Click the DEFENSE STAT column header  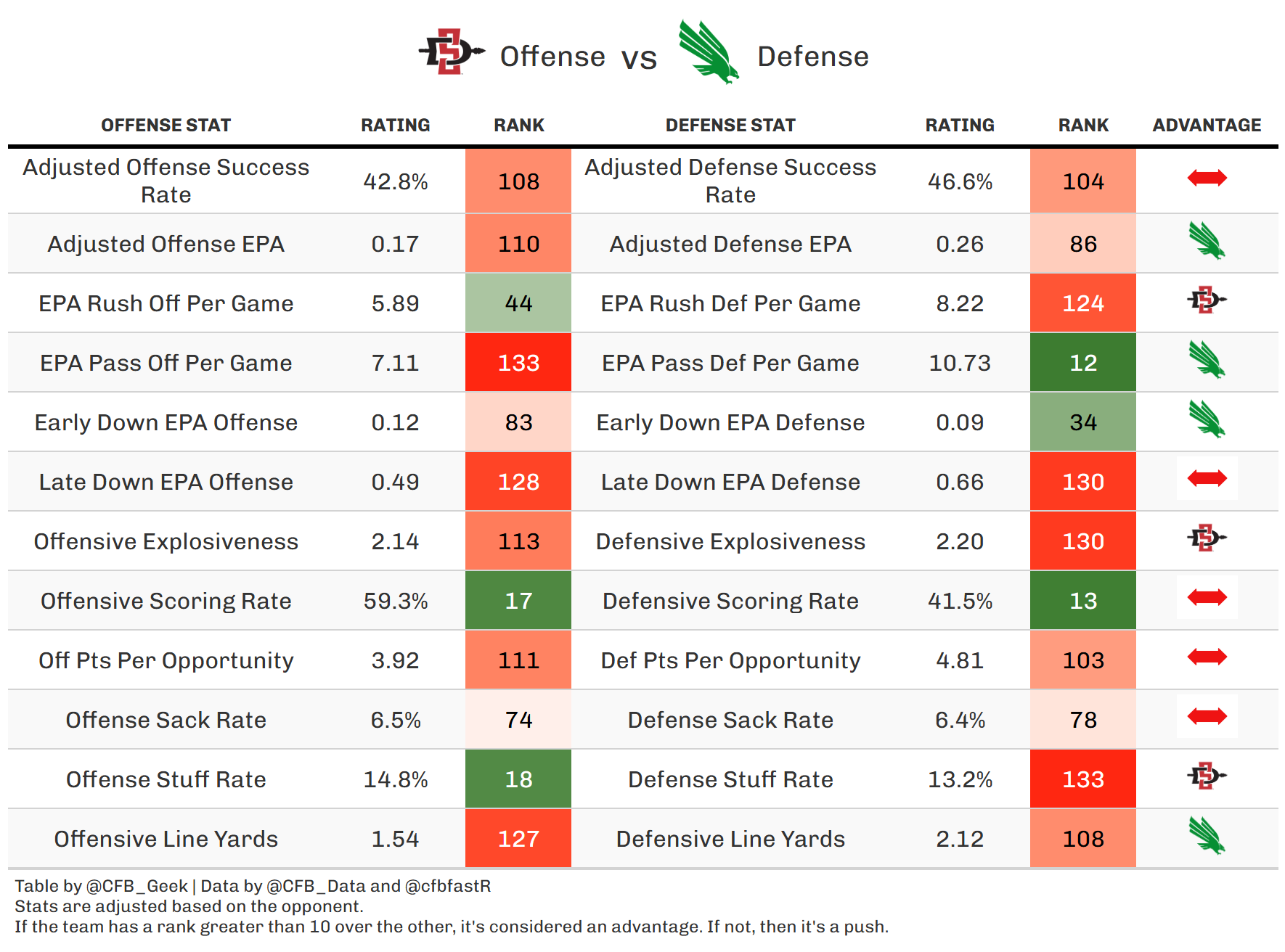tap(730, 126)
